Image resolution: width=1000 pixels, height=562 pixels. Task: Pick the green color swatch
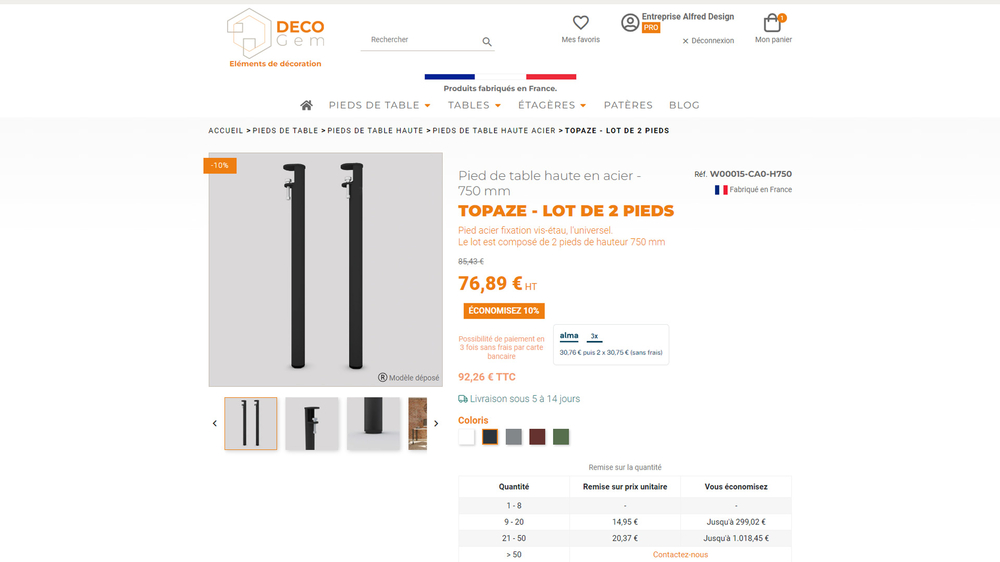pyautogui.click(x=561, y=437)
